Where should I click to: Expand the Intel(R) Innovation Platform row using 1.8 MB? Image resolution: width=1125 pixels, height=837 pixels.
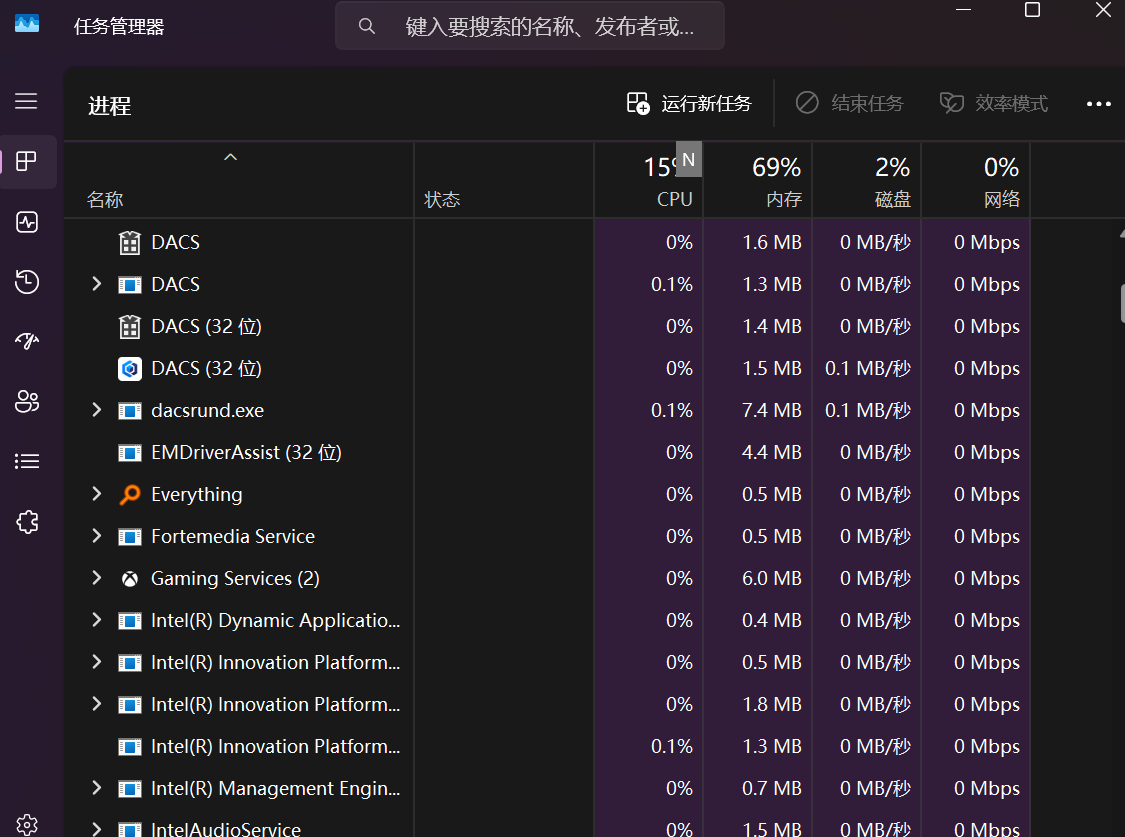click(x=96, y=704)
